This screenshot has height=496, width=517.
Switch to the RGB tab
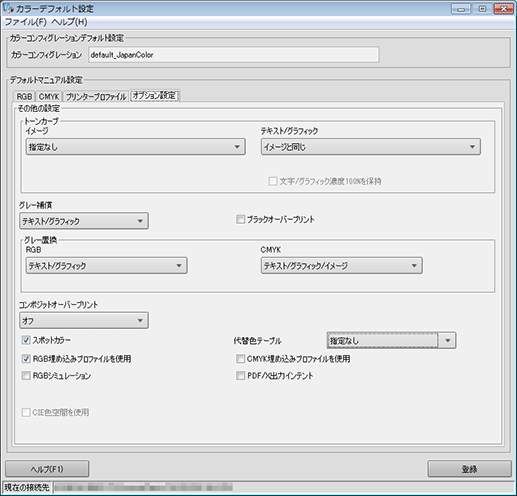click(x=24, y=96)
